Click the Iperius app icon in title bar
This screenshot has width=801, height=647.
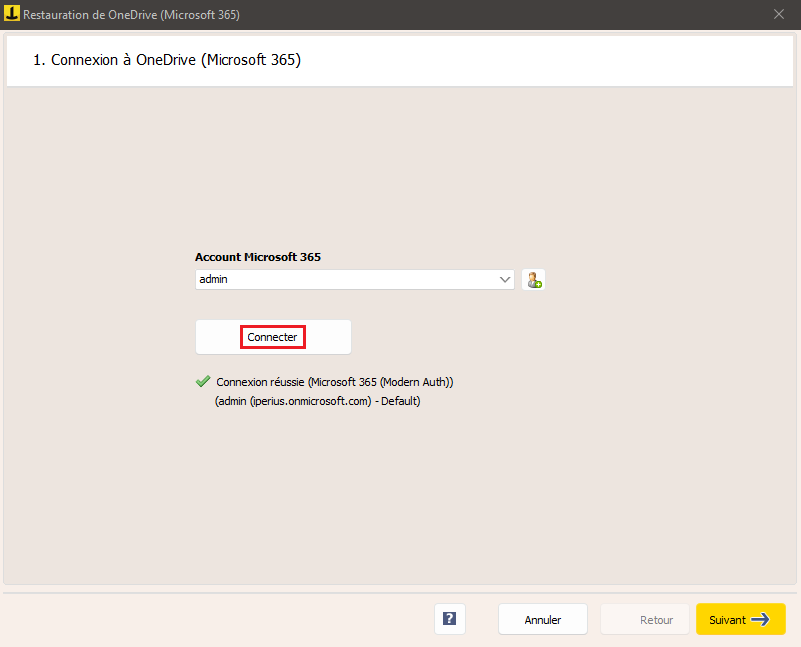(11, 13)
